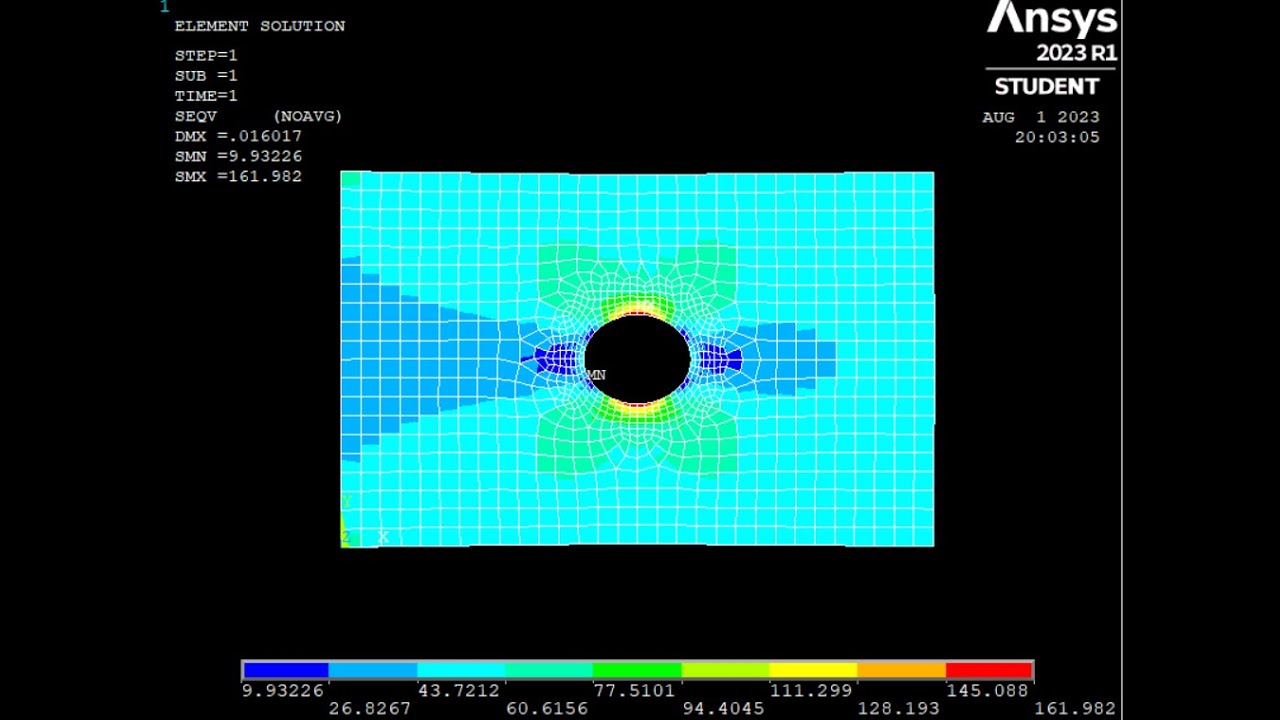Click the 'TIME=1' label
Viewport: 1280px width, 720px height.
point(206,96)
